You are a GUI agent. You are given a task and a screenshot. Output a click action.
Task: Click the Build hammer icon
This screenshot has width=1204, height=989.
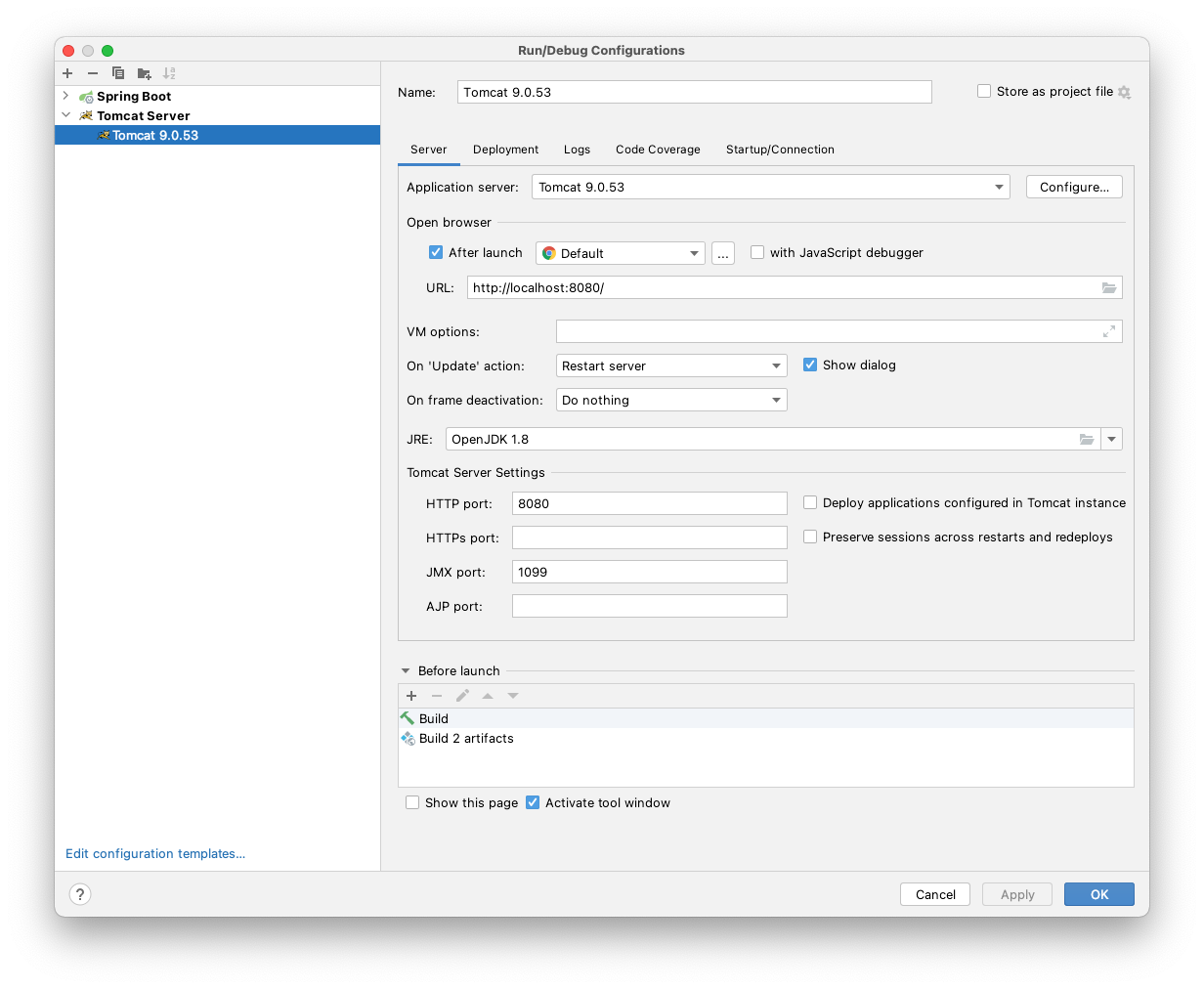click(408, 718)
